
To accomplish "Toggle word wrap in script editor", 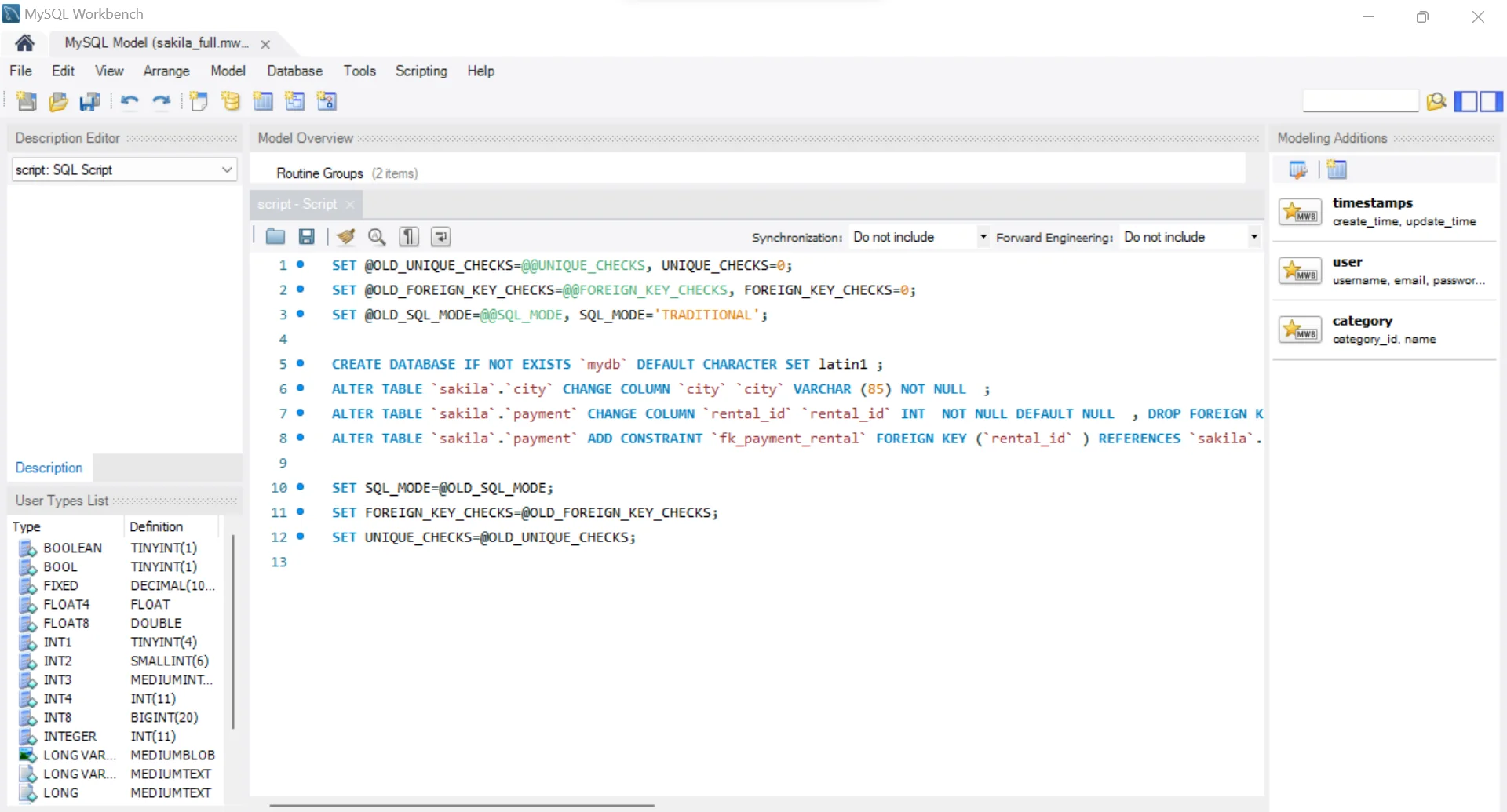I will click(x=441, y=237).
